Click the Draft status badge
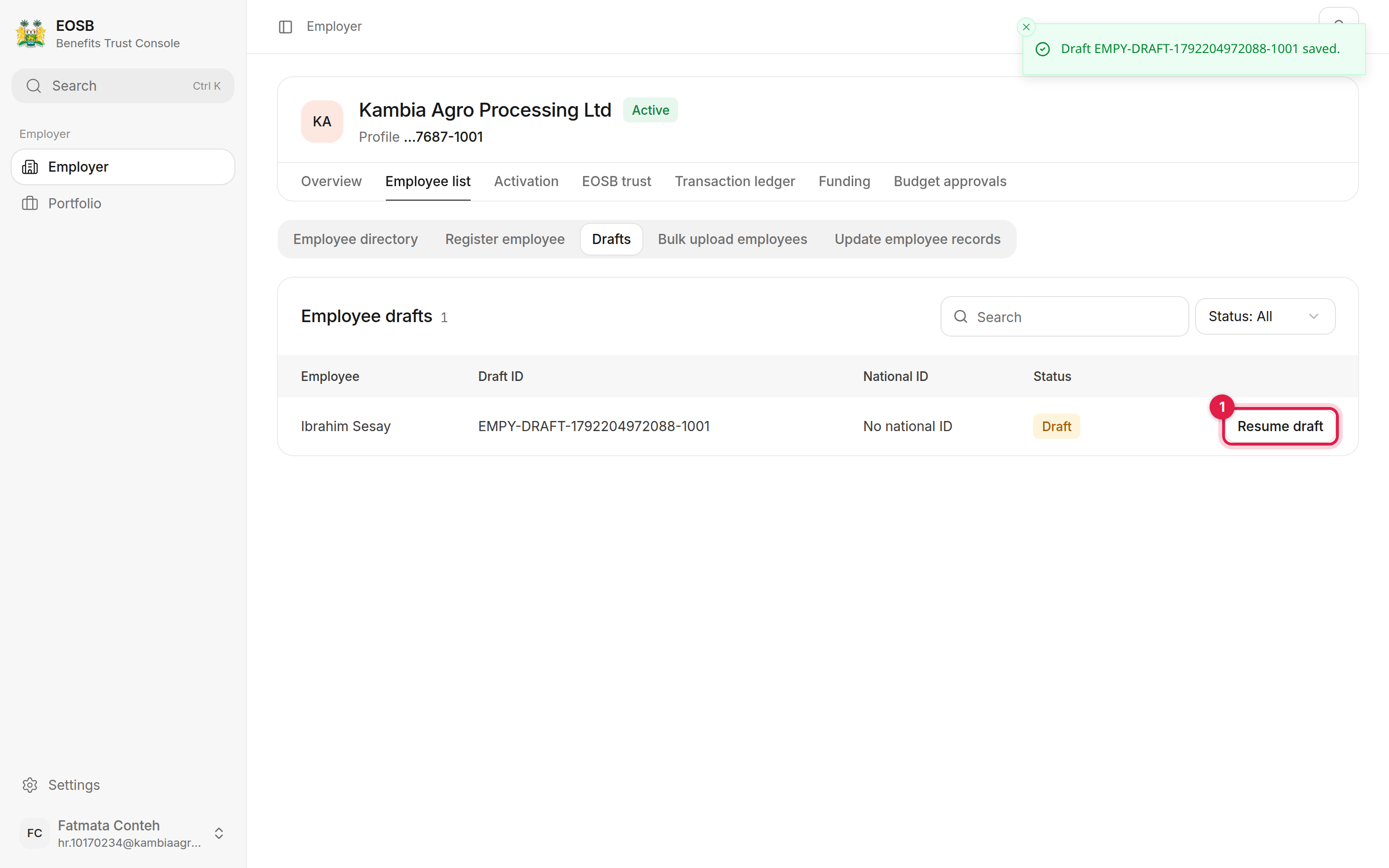The width and height of the screenshot is (1389, 868). (x=1056, y=427)
